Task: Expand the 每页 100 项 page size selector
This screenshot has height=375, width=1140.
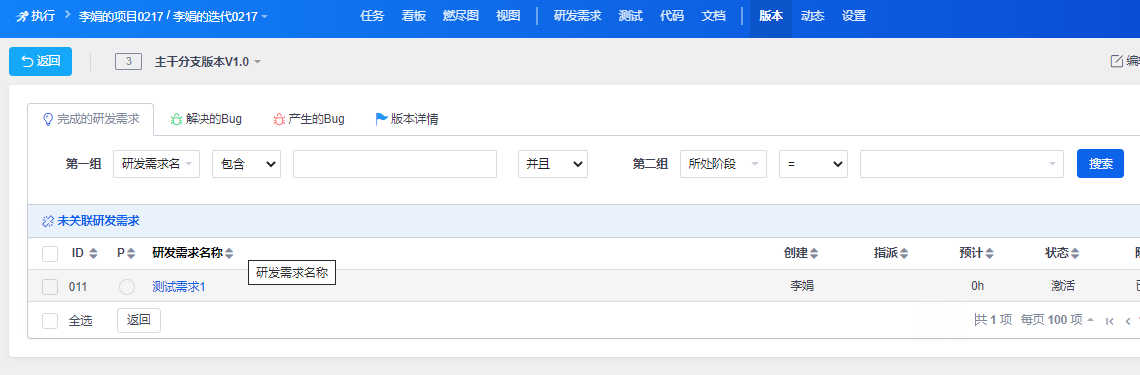Action: (x=1058, y=320)
